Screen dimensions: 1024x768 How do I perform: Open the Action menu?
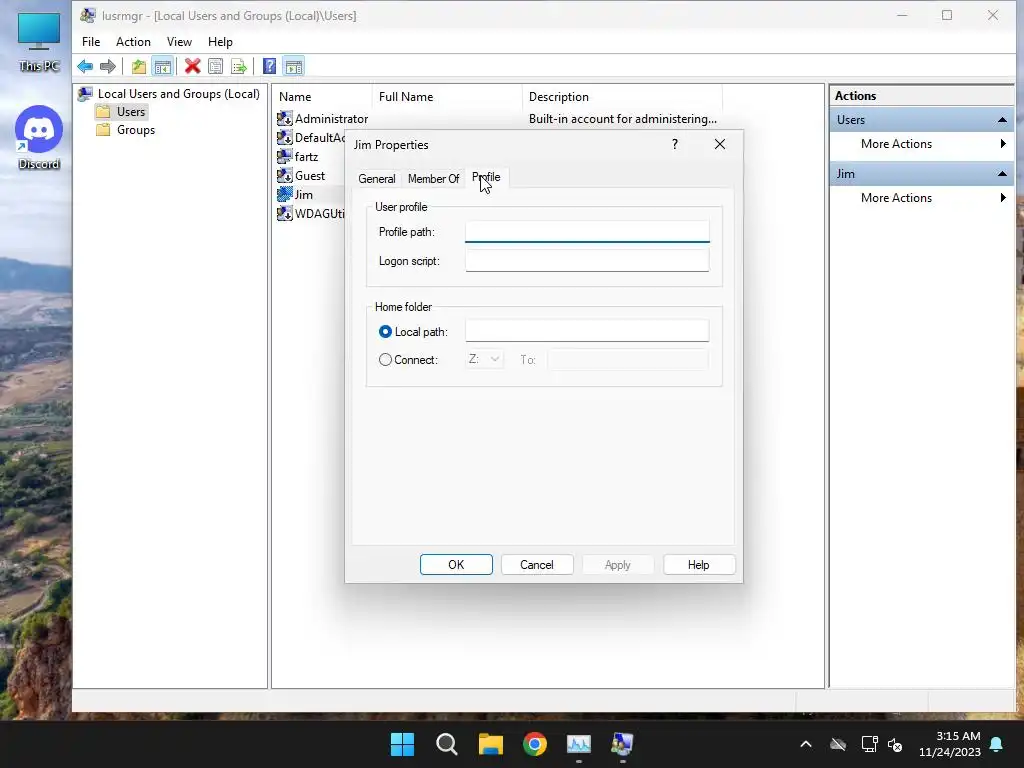[133, 42]
